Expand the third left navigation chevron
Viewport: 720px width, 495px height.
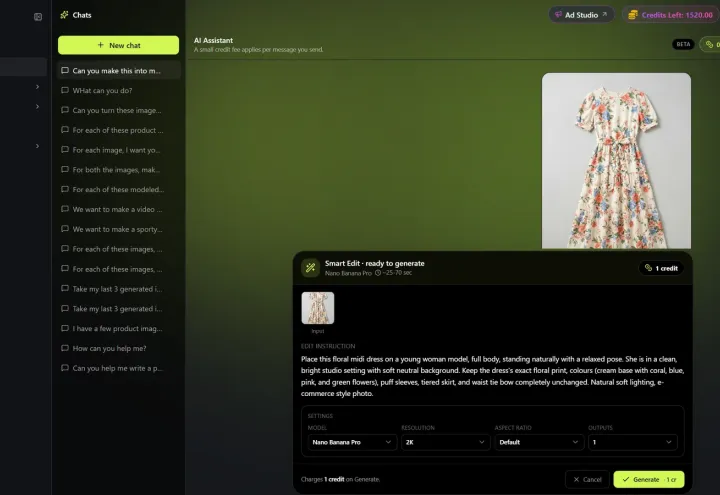(x=37, y=146)
